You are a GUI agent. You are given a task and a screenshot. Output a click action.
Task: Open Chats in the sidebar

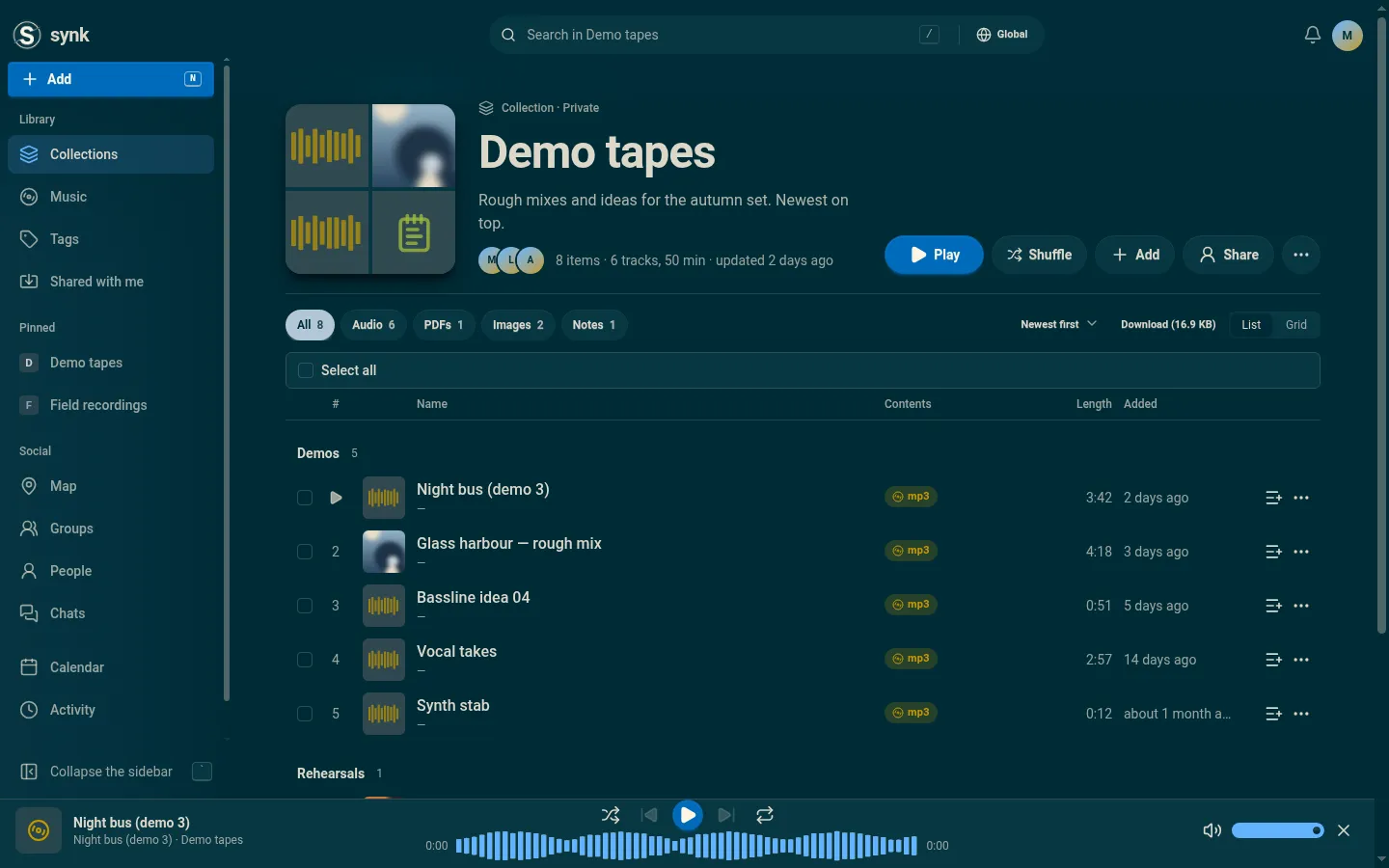(x=111, y=613)
